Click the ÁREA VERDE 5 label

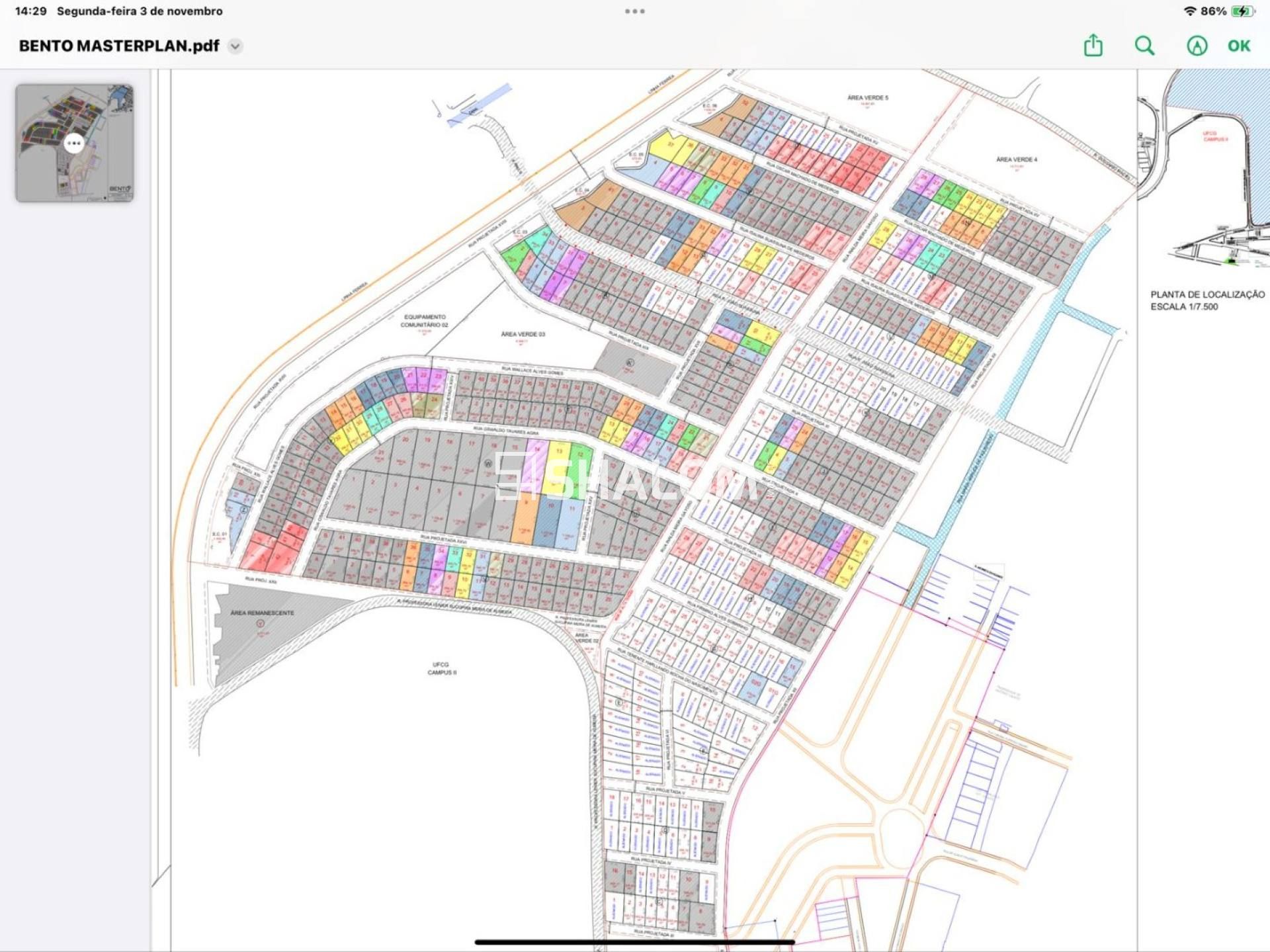tap(867, 98)
